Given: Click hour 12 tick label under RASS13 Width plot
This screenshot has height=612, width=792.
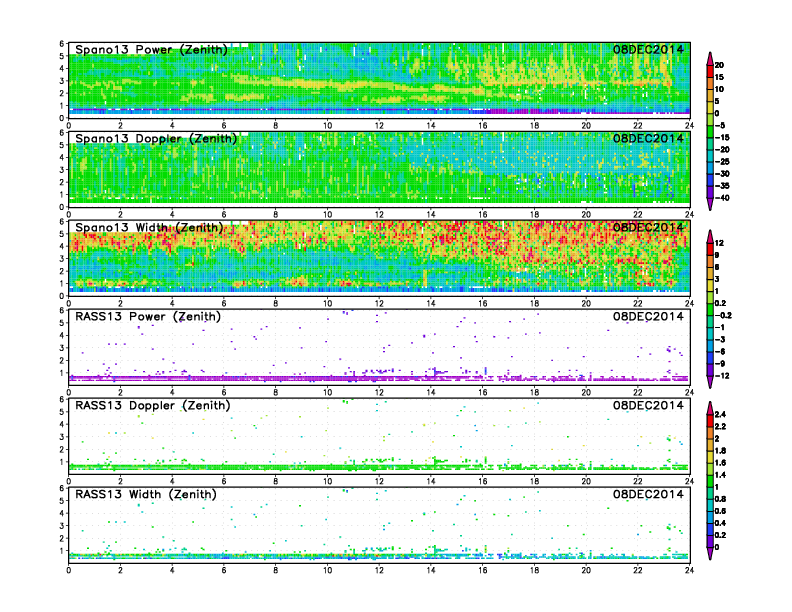Looking at the screenshot, I should point(379,570).
